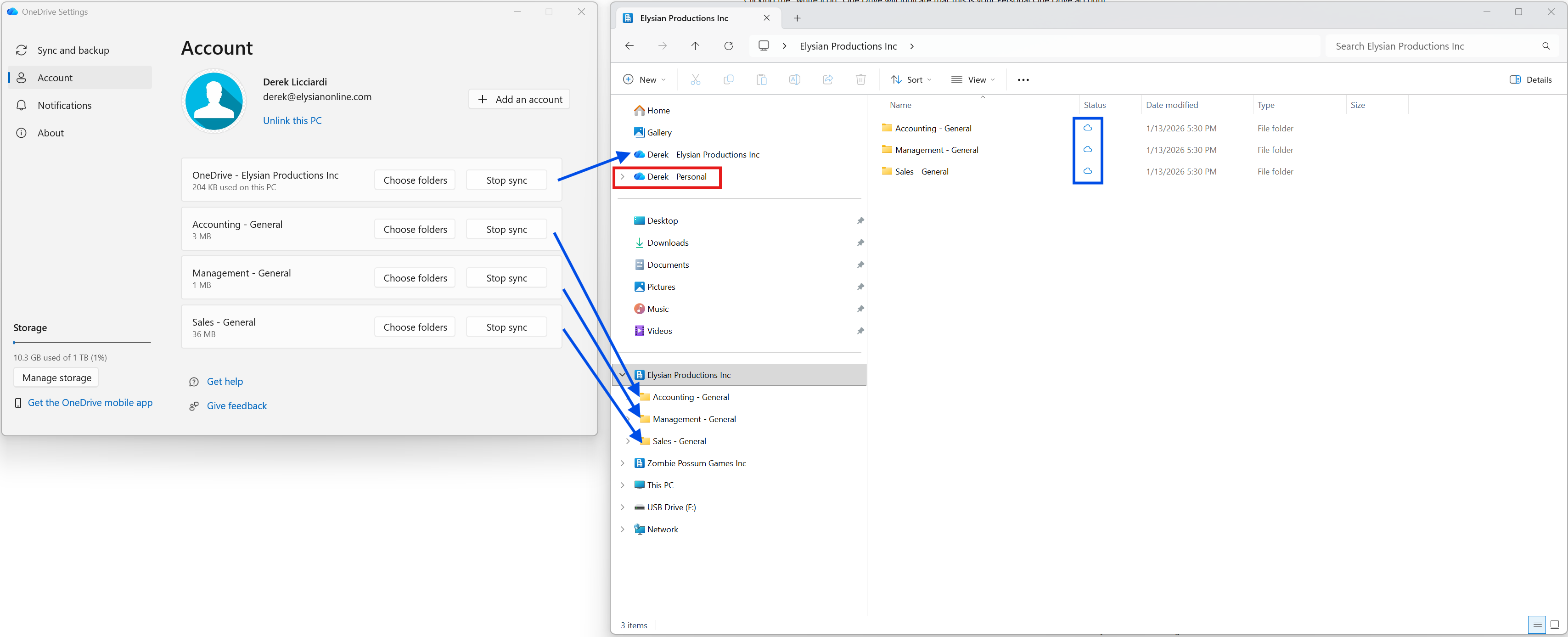1568x637 pixels.
Task: Open the Notifications settings tab
Action: click(64, 105)
